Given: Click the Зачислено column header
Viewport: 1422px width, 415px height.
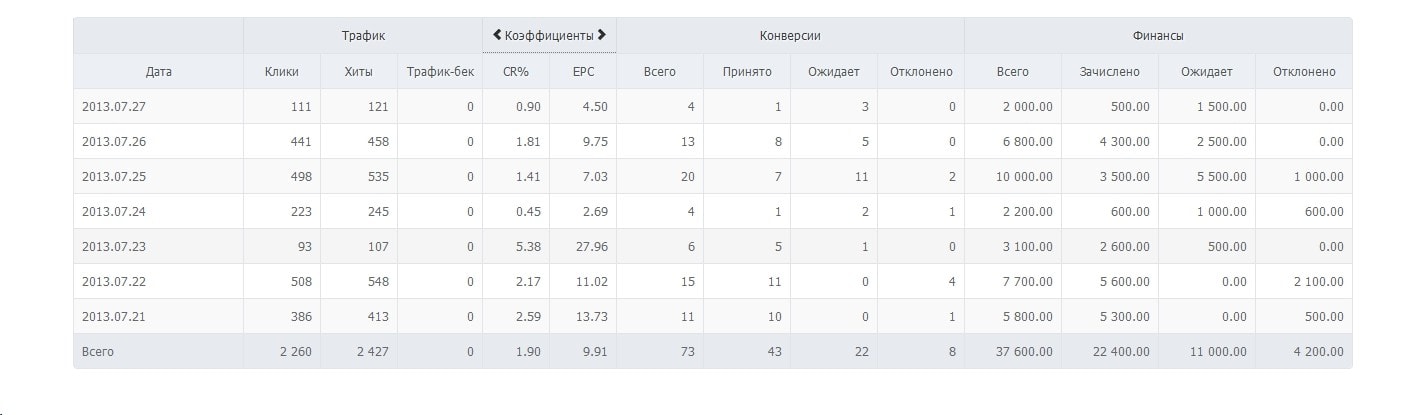Looking at the screenshot, I should pos(1109,72).
